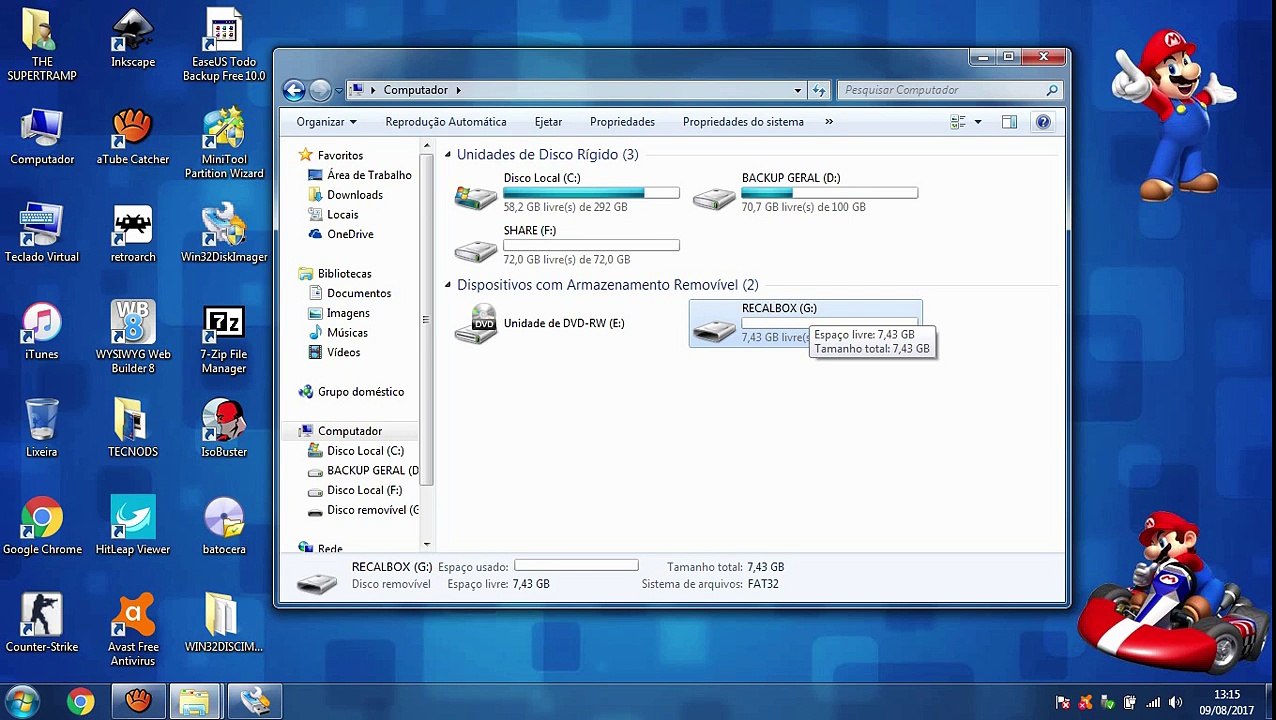Screen dimensions: 1276x720
Task: Launch IsoBuster from the desktop
Action: pyautogui.click(x=224, y=428)
